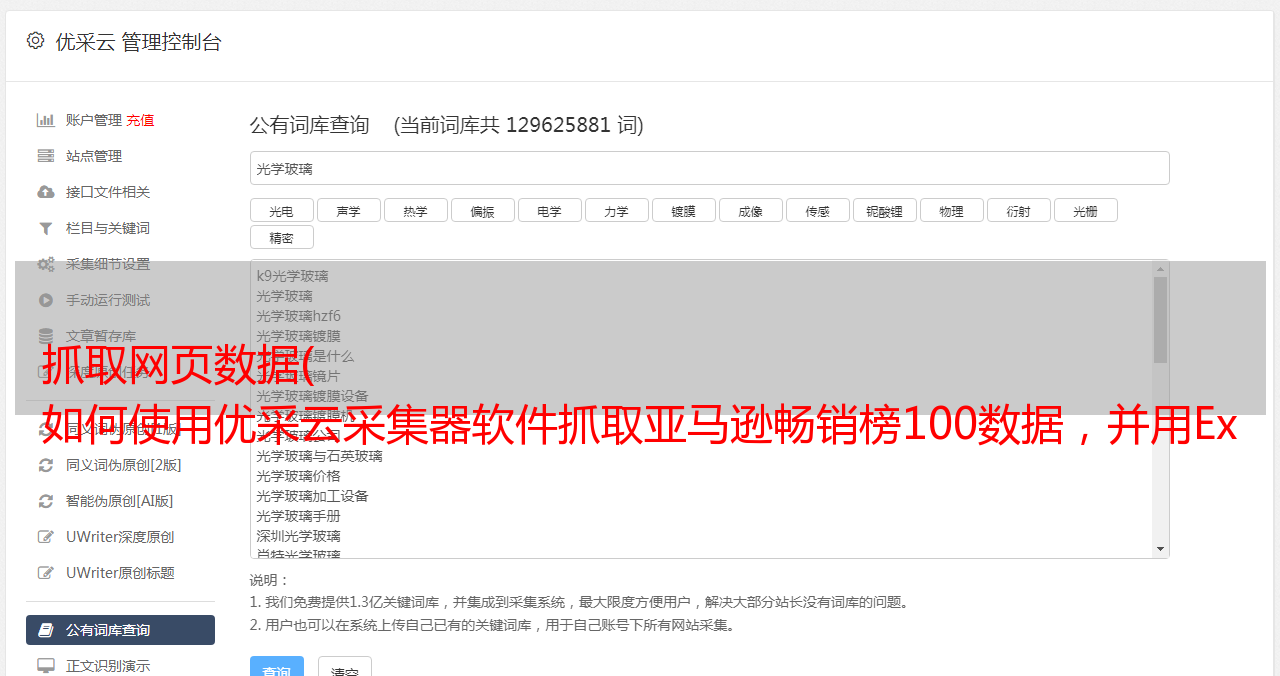Select the 光电 tag button
This screenshot has height=676, width=1280.
click(x=281, y=211)
